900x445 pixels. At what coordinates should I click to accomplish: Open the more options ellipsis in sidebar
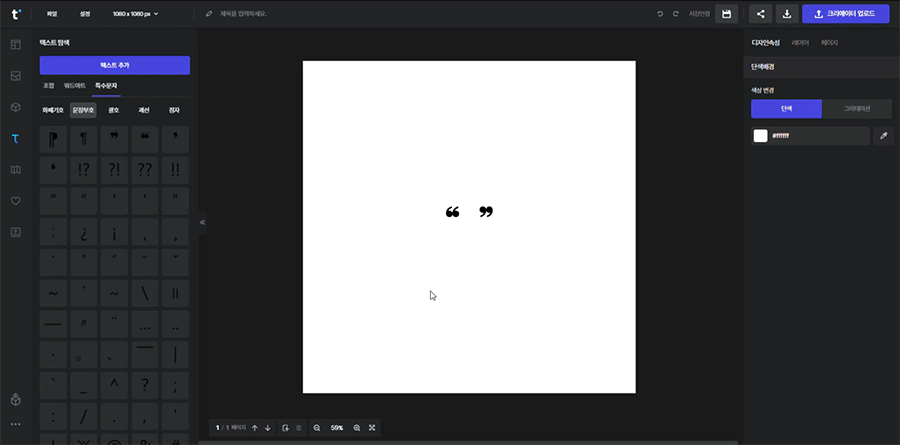pos(15,425)
